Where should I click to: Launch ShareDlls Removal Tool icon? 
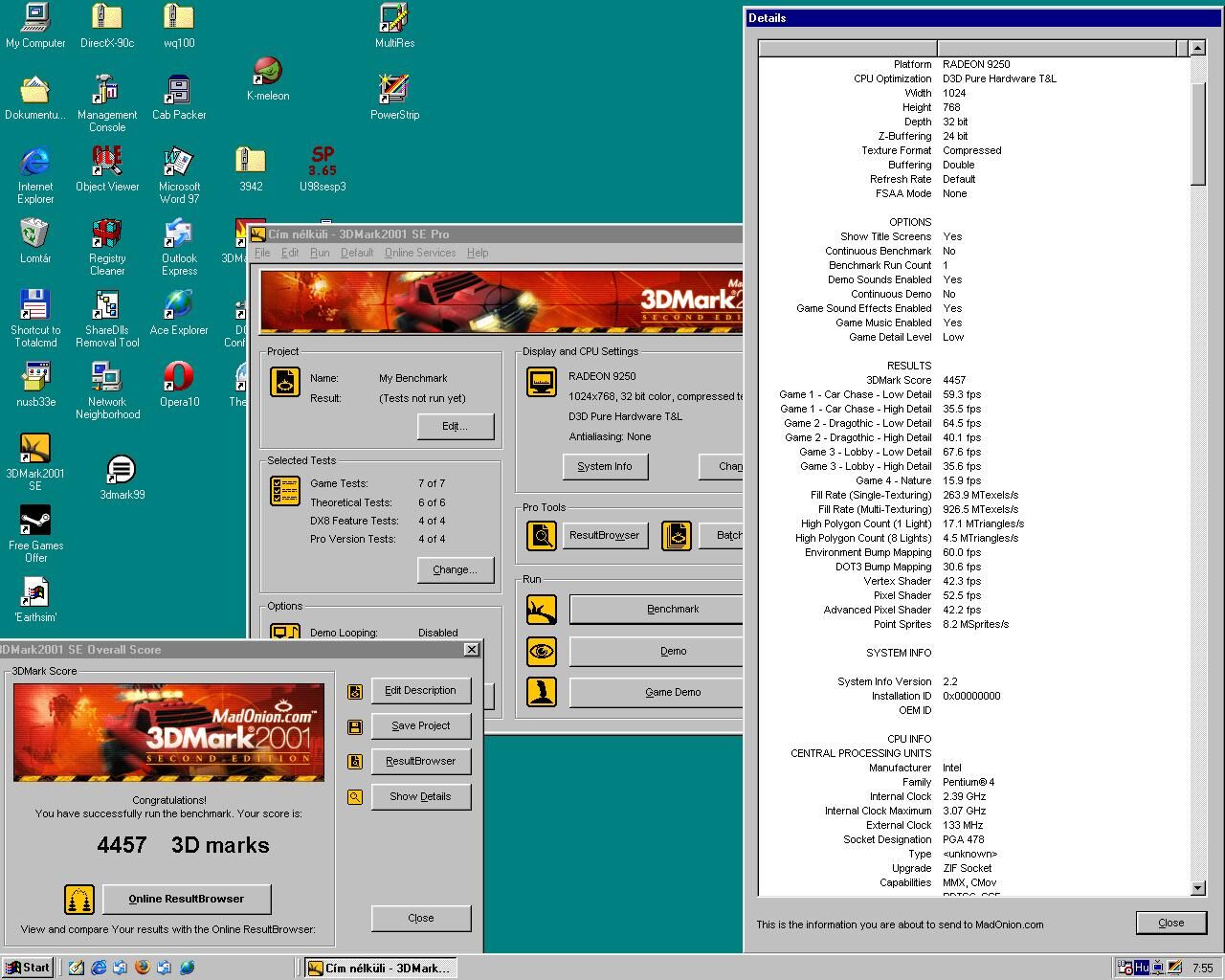tap(107, 319)
